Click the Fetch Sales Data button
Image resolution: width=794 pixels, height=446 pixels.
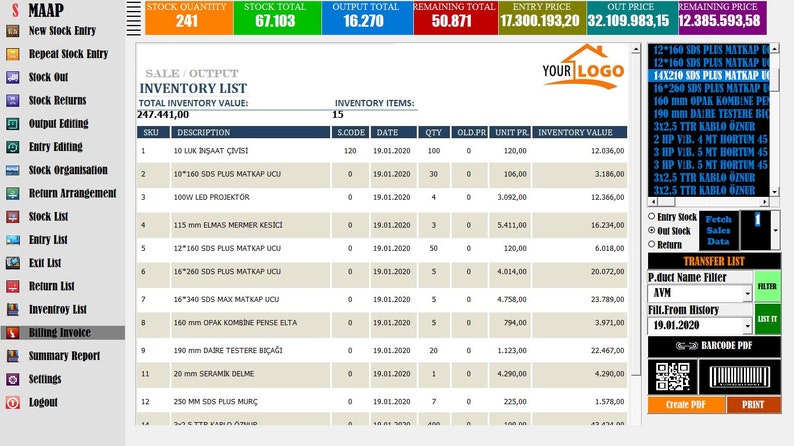(x=718, y=230)
